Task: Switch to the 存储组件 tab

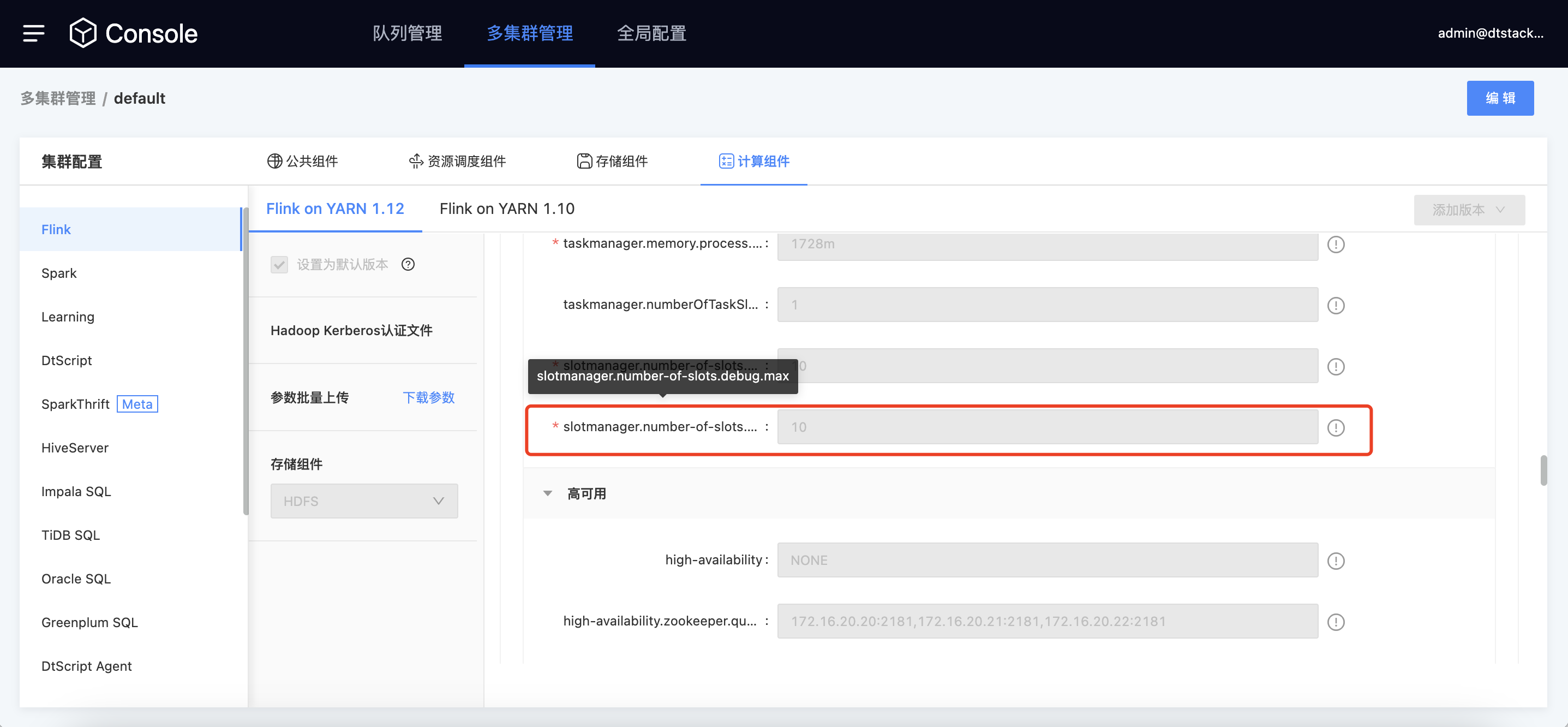Action: click(x=612, y=161)
